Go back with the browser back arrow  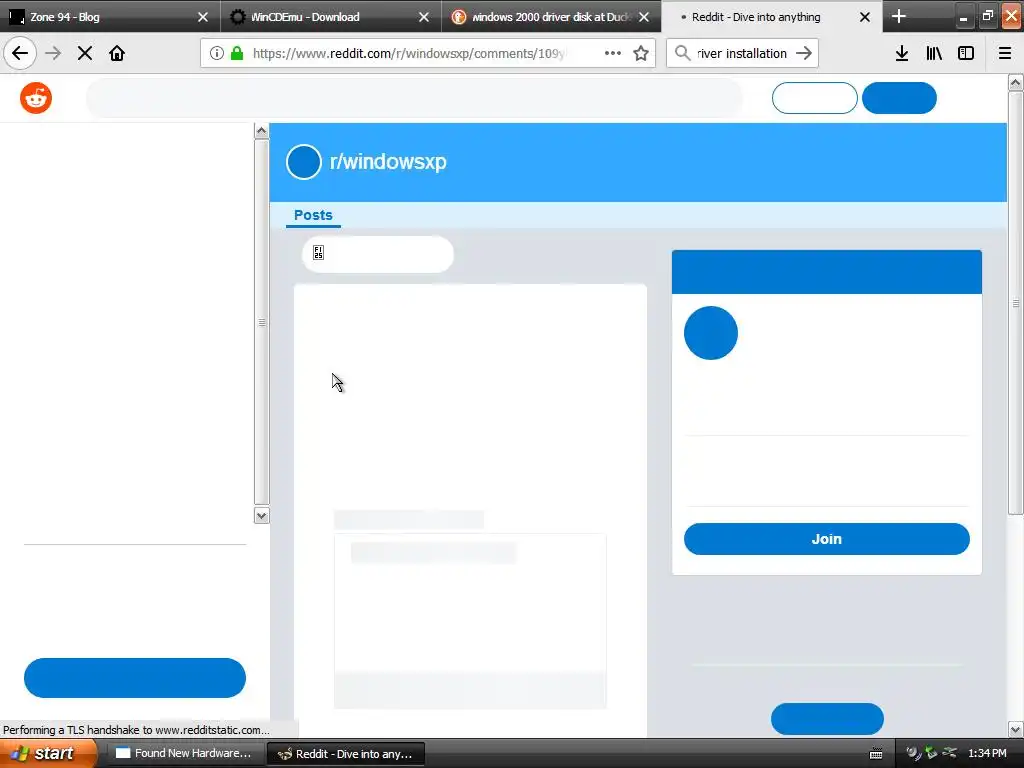pyautogui.click(x=20, y=53)
